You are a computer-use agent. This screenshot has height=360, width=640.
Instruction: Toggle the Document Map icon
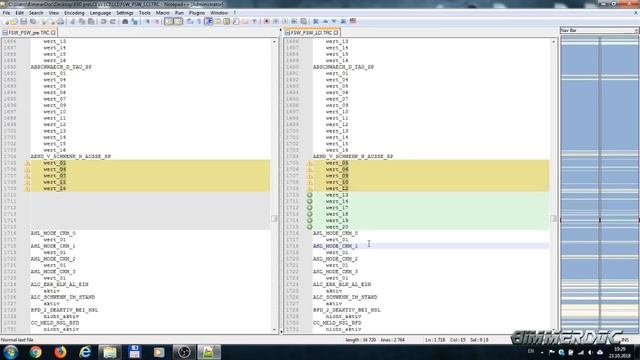[x=227, y=21]
